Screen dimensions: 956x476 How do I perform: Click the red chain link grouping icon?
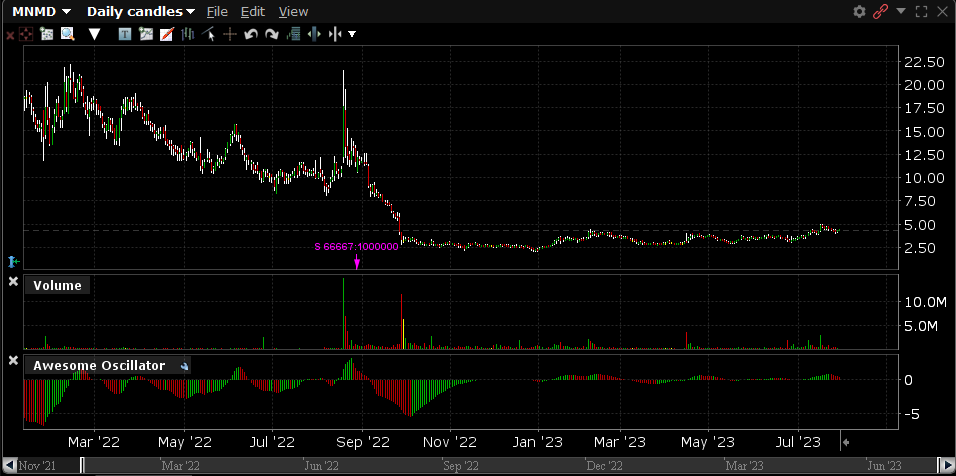pos(881,12)
